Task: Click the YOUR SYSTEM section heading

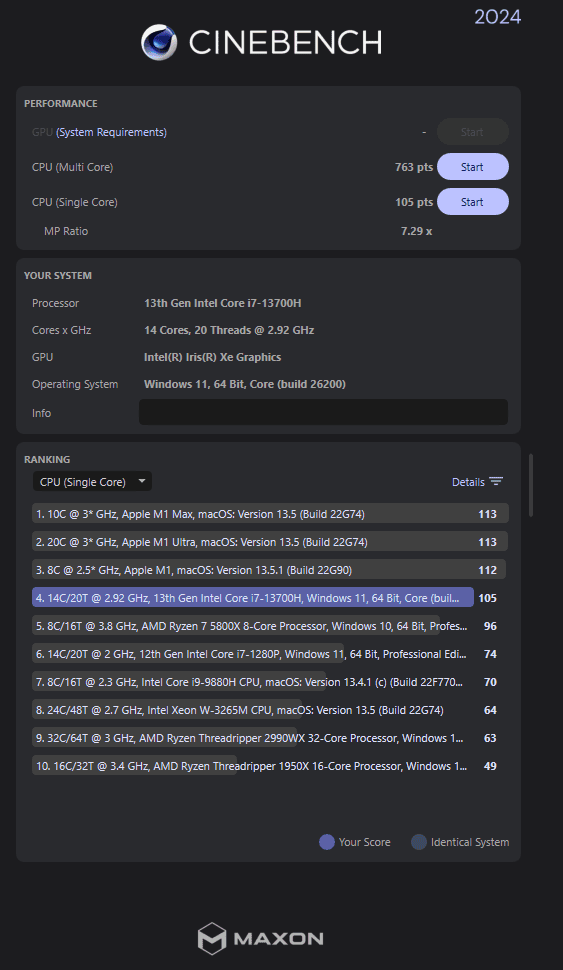Action: pos(58,275)
